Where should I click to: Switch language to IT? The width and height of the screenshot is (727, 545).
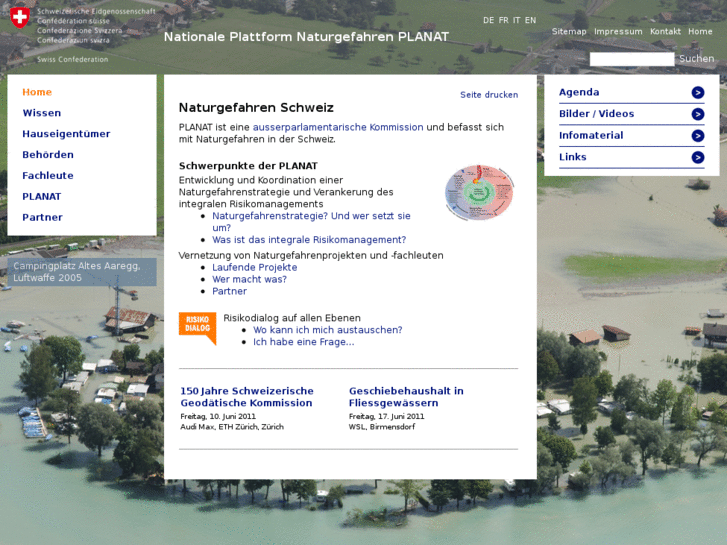517,20
